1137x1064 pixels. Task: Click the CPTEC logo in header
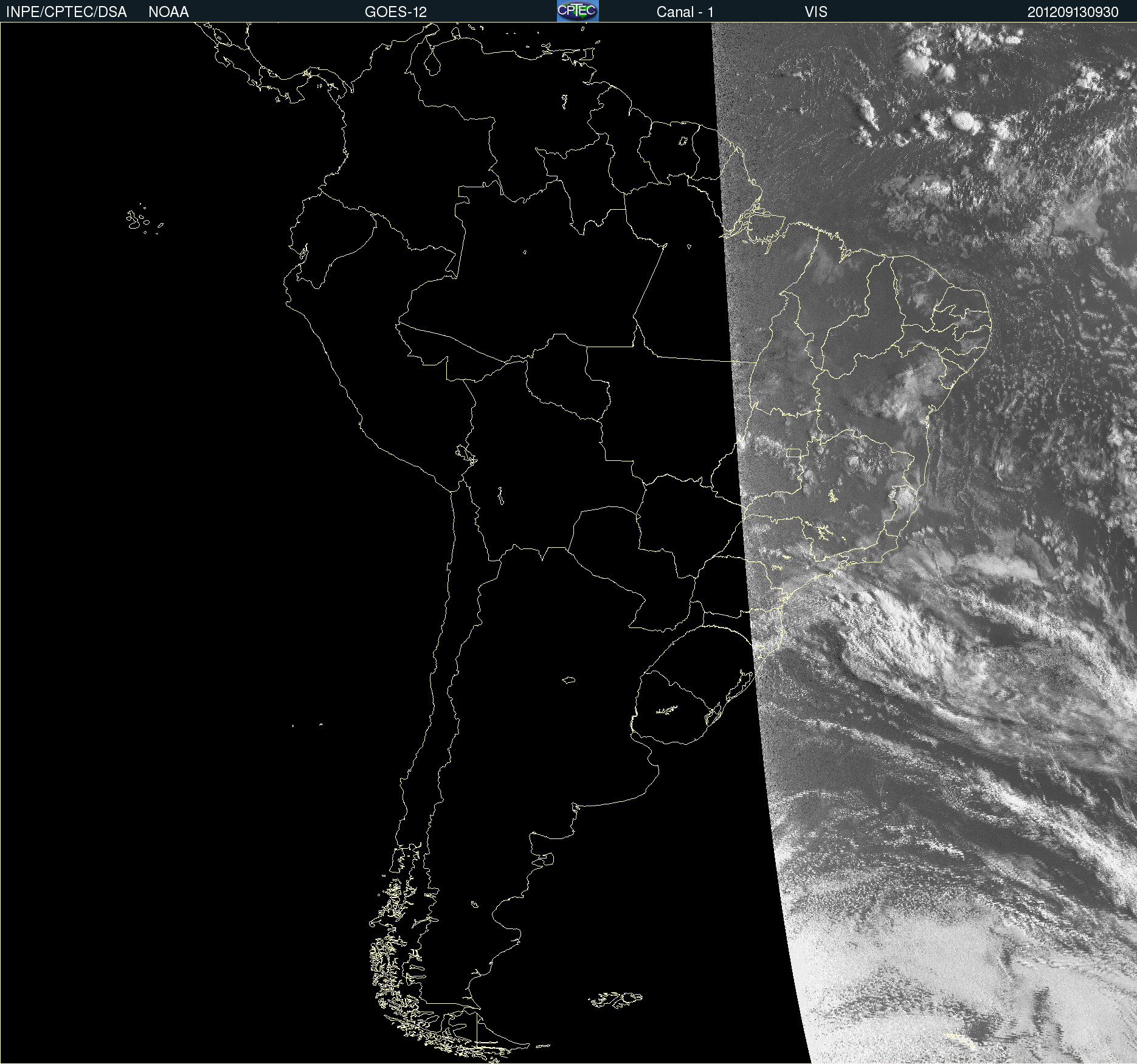tap(578, 11)
